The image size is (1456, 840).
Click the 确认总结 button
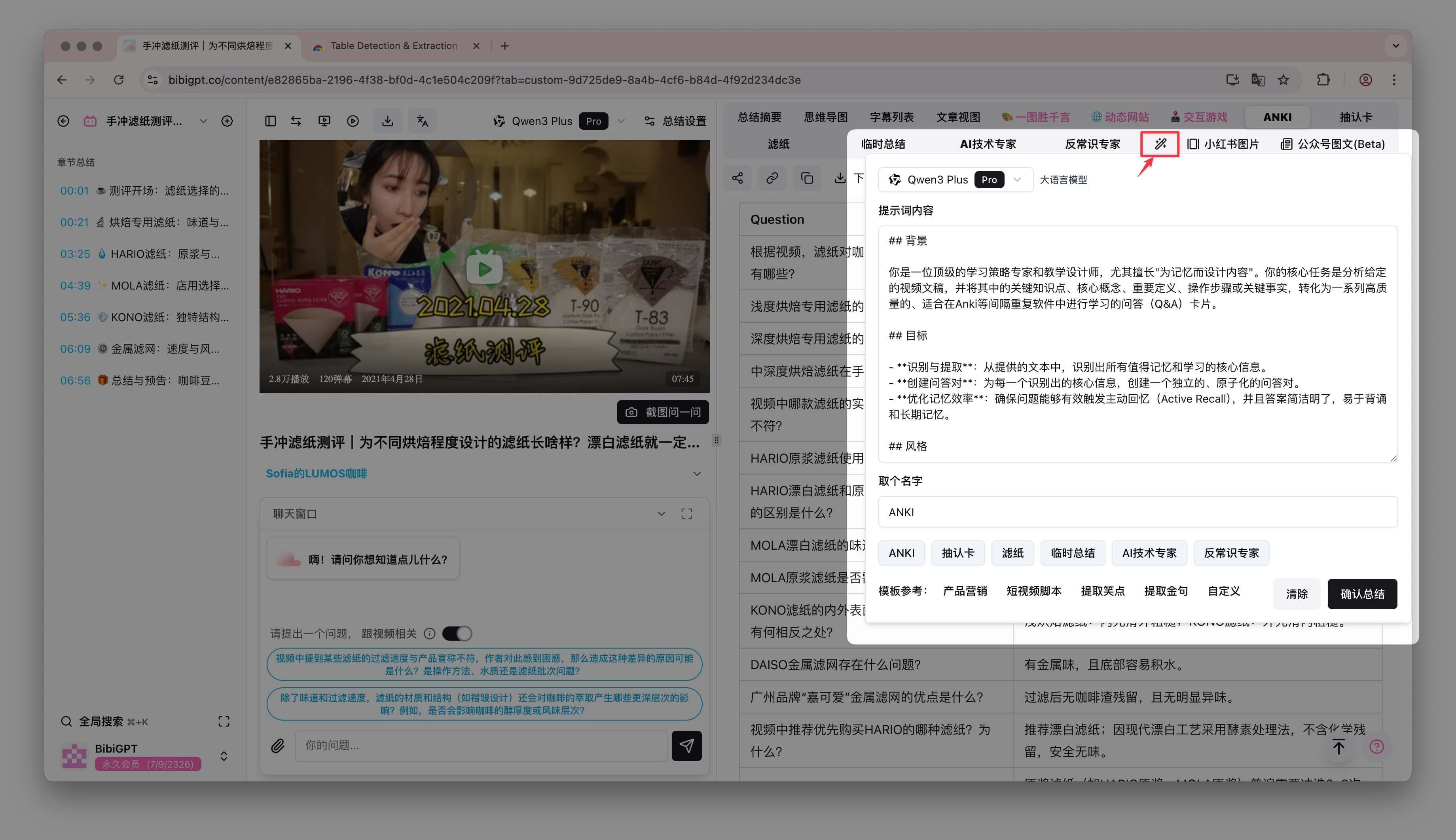click(1362, 594)
